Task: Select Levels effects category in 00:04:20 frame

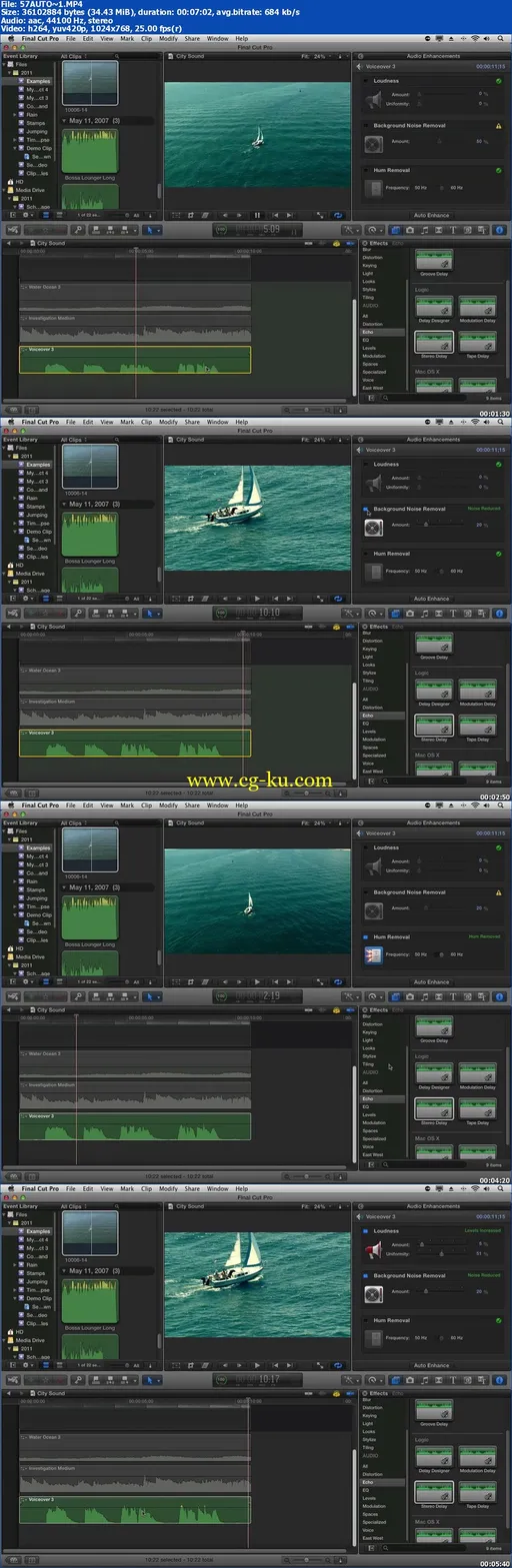Action: click(x=369, y=1114)
